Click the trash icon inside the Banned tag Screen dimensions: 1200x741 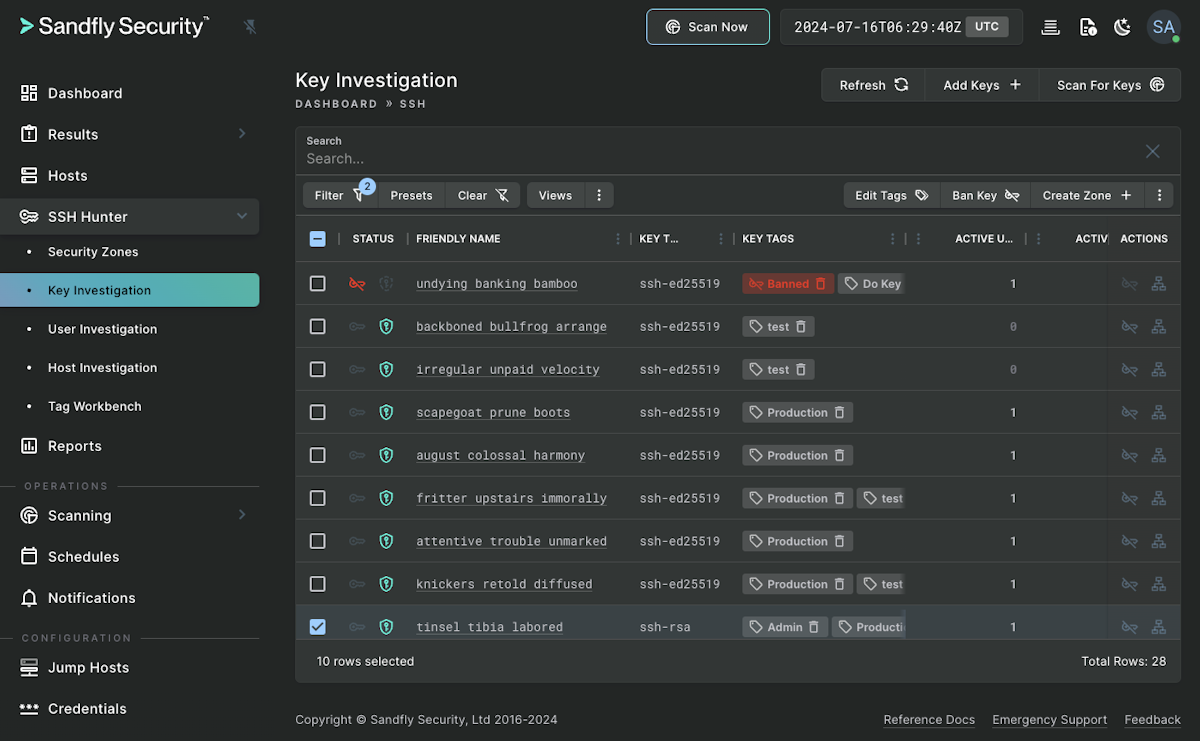pos(819,283)
